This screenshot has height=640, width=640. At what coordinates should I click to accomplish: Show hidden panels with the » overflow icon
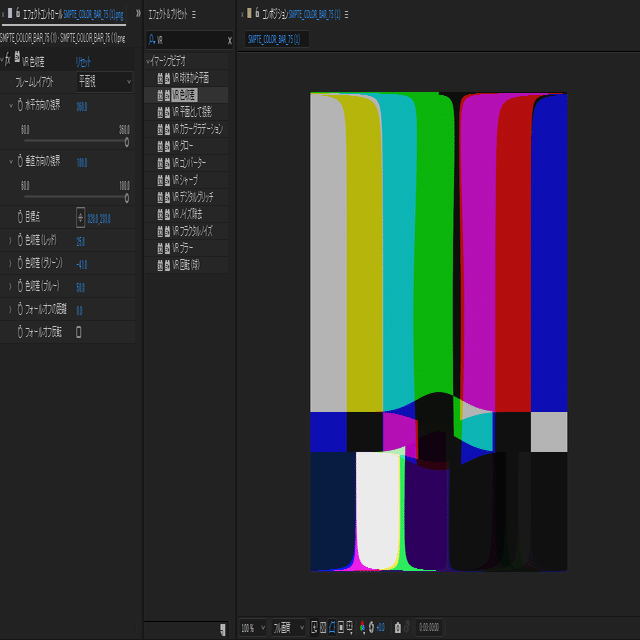[138, 13]
